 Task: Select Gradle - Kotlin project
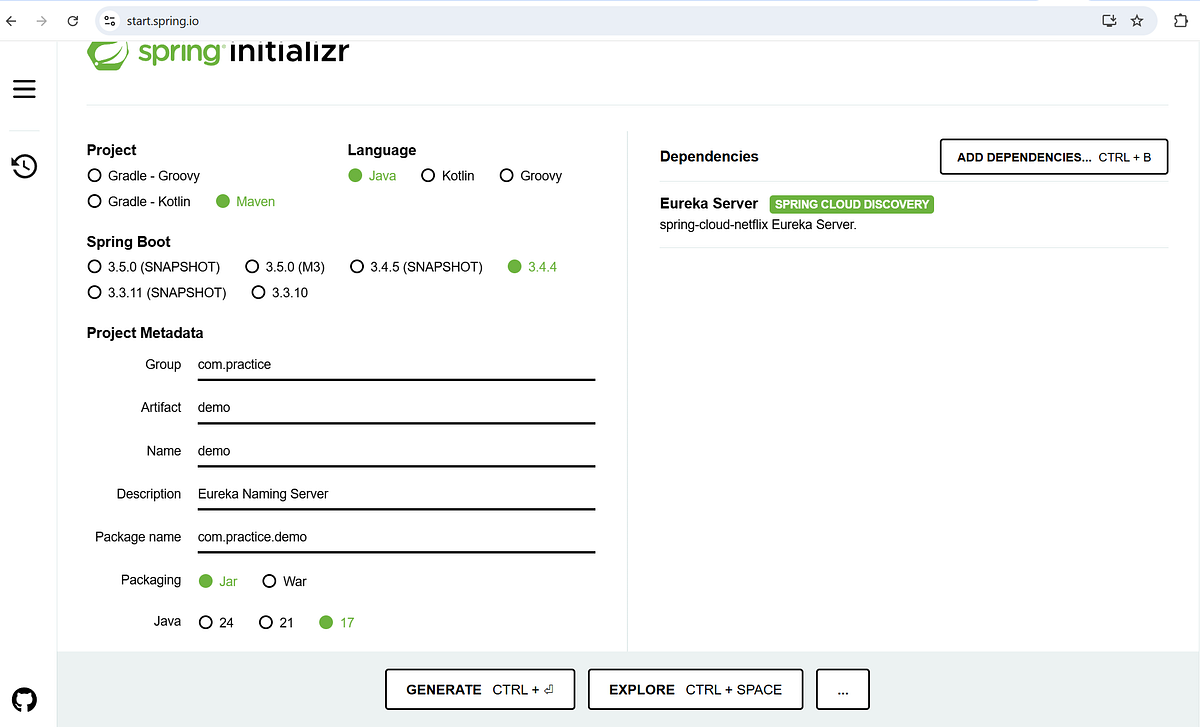pos(138,201)
